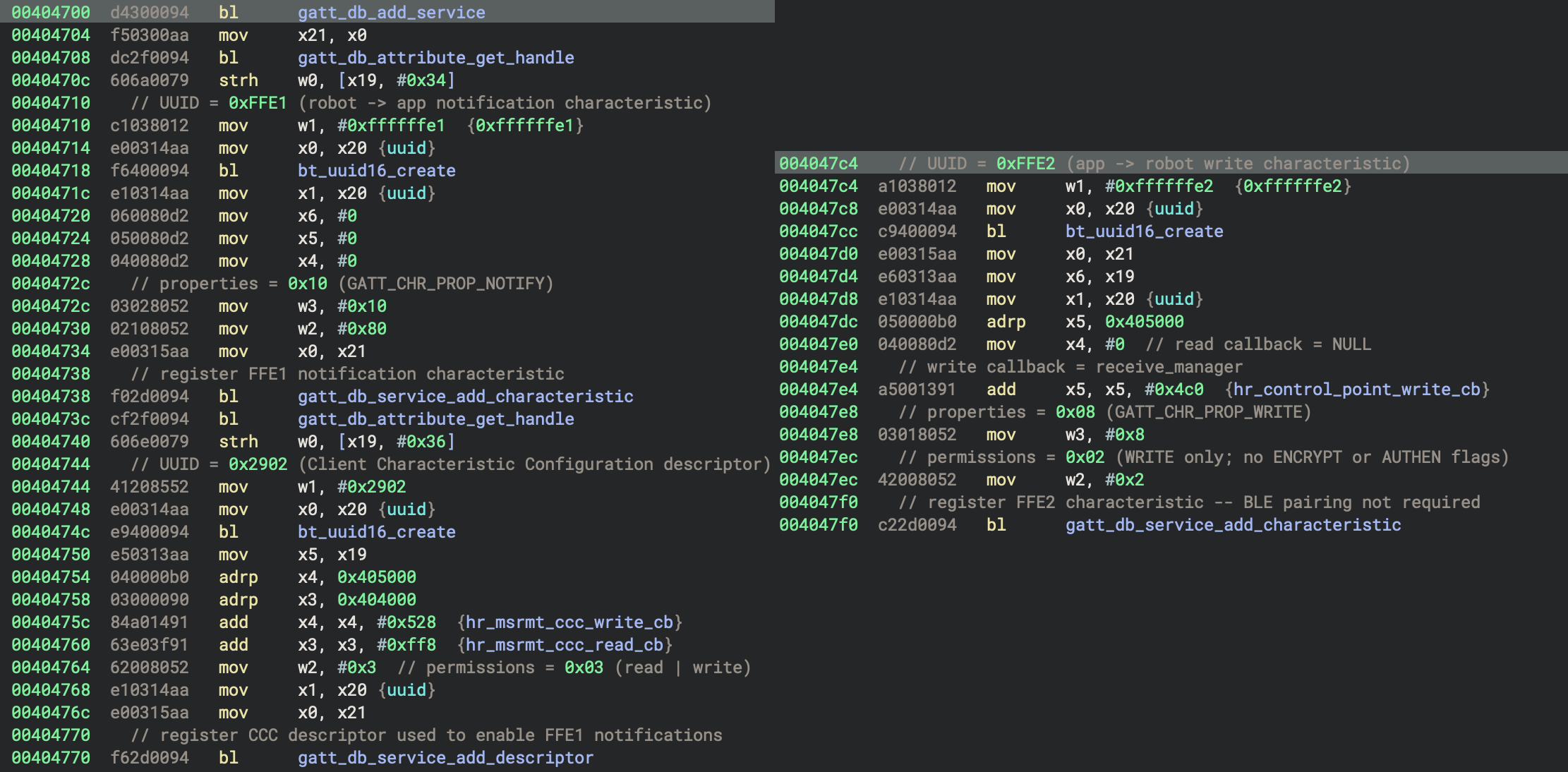Click the 'write callback = receive_manager' comment
Viewport: 1568px width, 772px height.
pos(1070,367)
